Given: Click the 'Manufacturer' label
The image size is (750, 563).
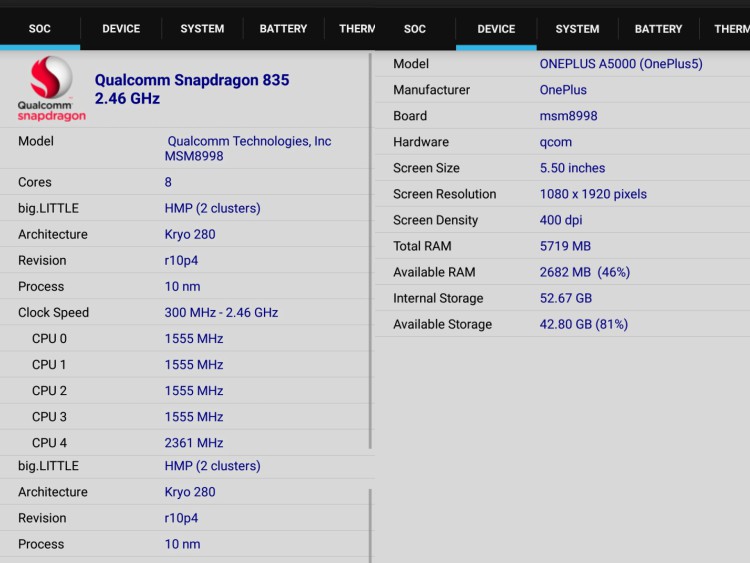Looking at the screenshot, I should [431, 90].
